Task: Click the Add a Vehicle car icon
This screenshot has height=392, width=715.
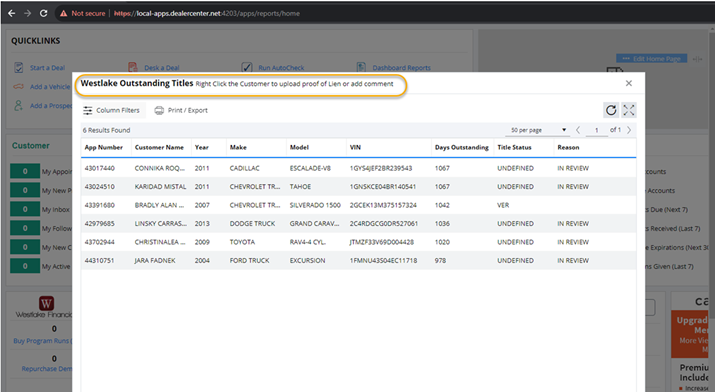Action: pos(18,87)
